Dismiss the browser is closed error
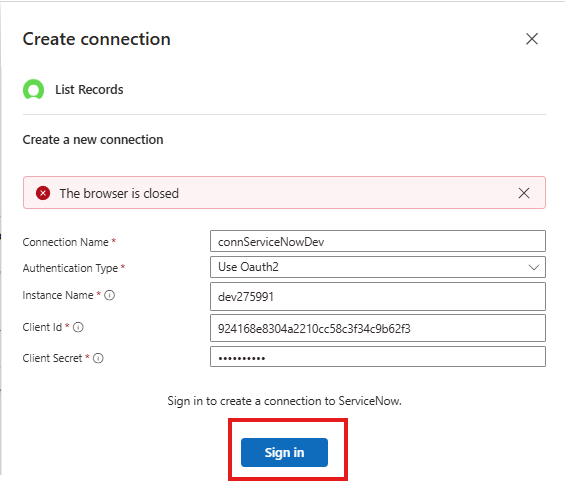 [524, 193]
